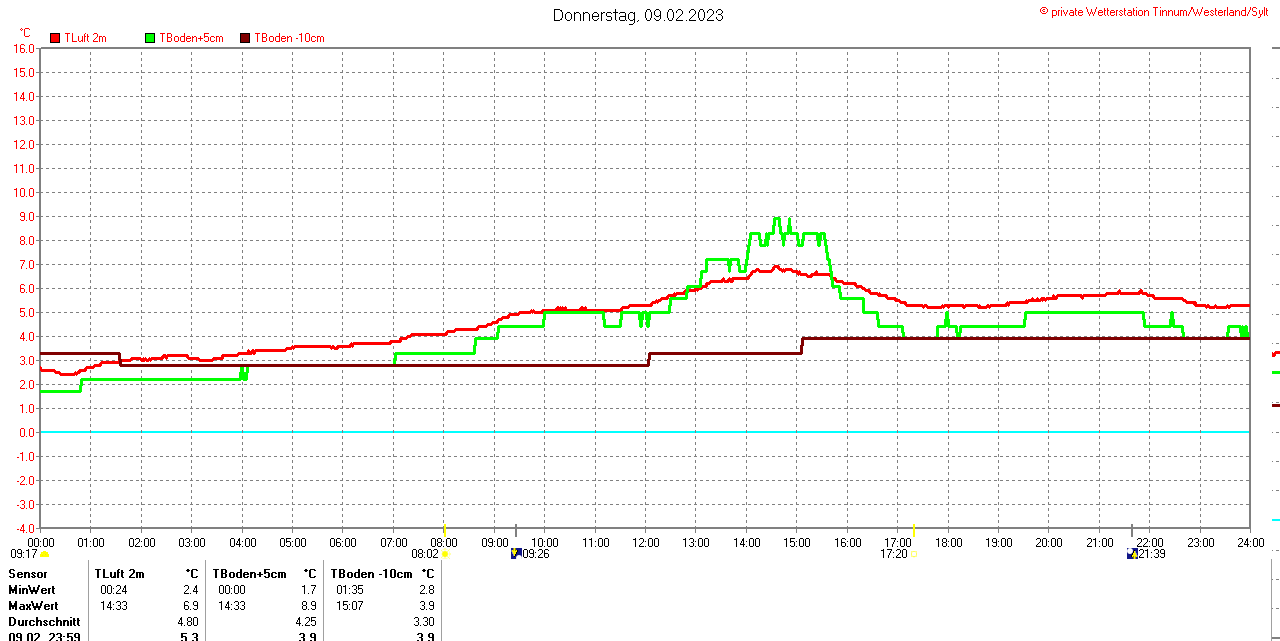The height and width of the screenshot is (641, 1280).
Task: Click the Durchschnitt row label
Action: tap(44, 622)
